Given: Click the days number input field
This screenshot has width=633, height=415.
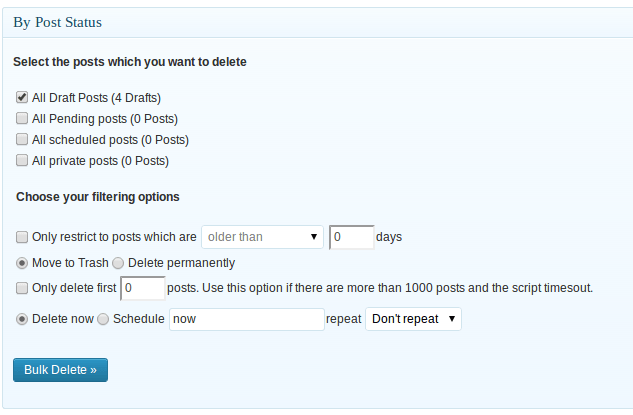Looking at the screenshot, I should pos(352,237).
